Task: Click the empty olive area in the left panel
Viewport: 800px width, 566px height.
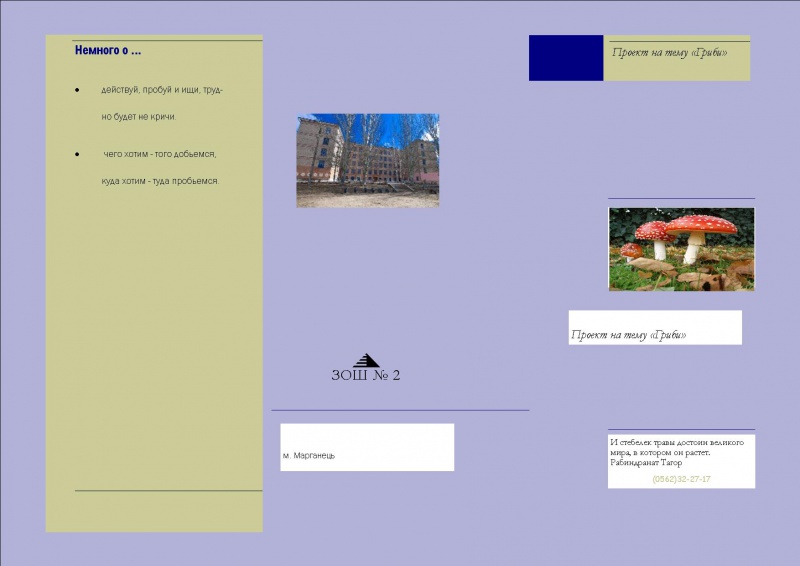Action: point(154,337)
